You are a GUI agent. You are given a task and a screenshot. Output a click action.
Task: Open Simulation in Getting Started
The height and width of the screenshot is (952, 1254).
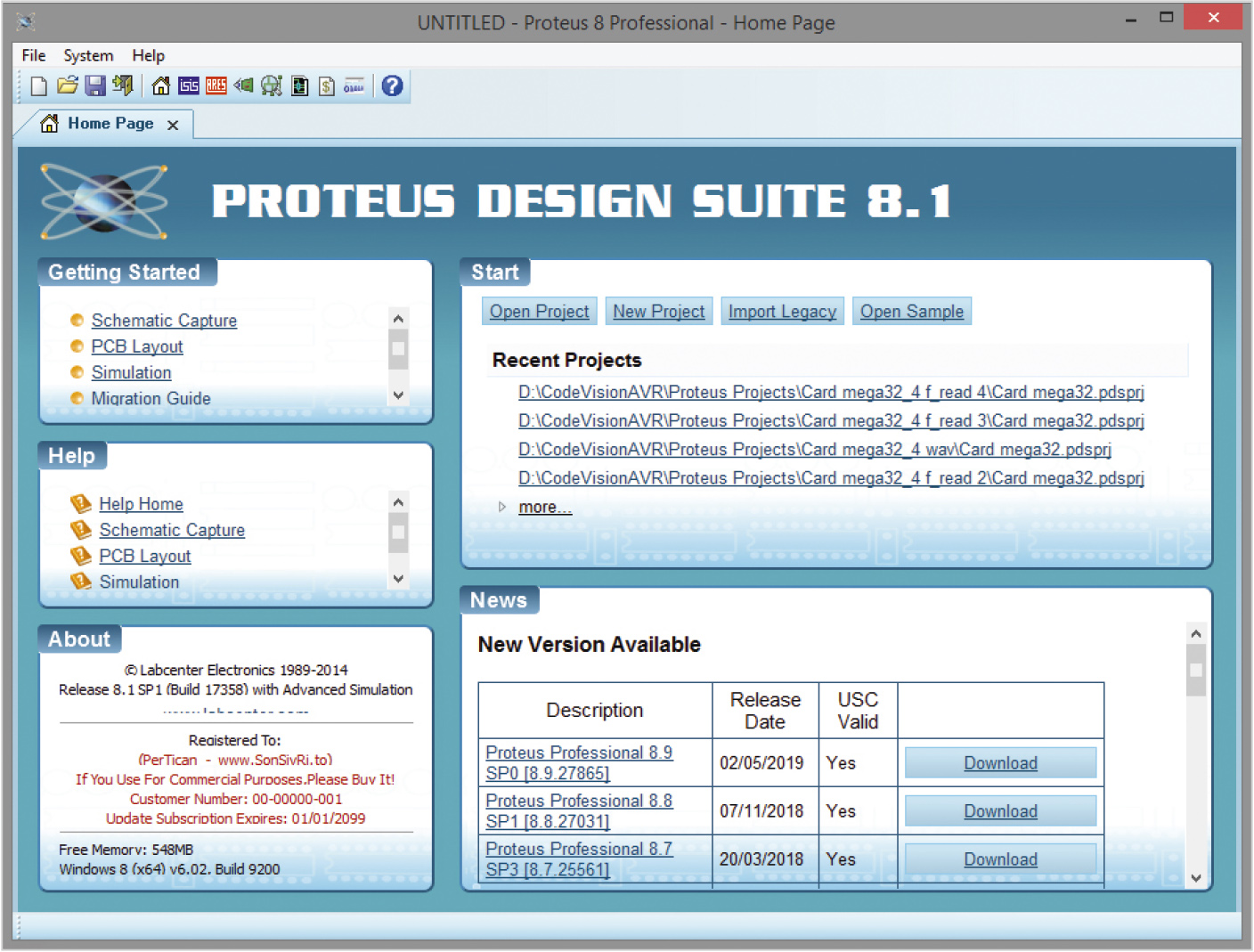(x=131, y=372)
